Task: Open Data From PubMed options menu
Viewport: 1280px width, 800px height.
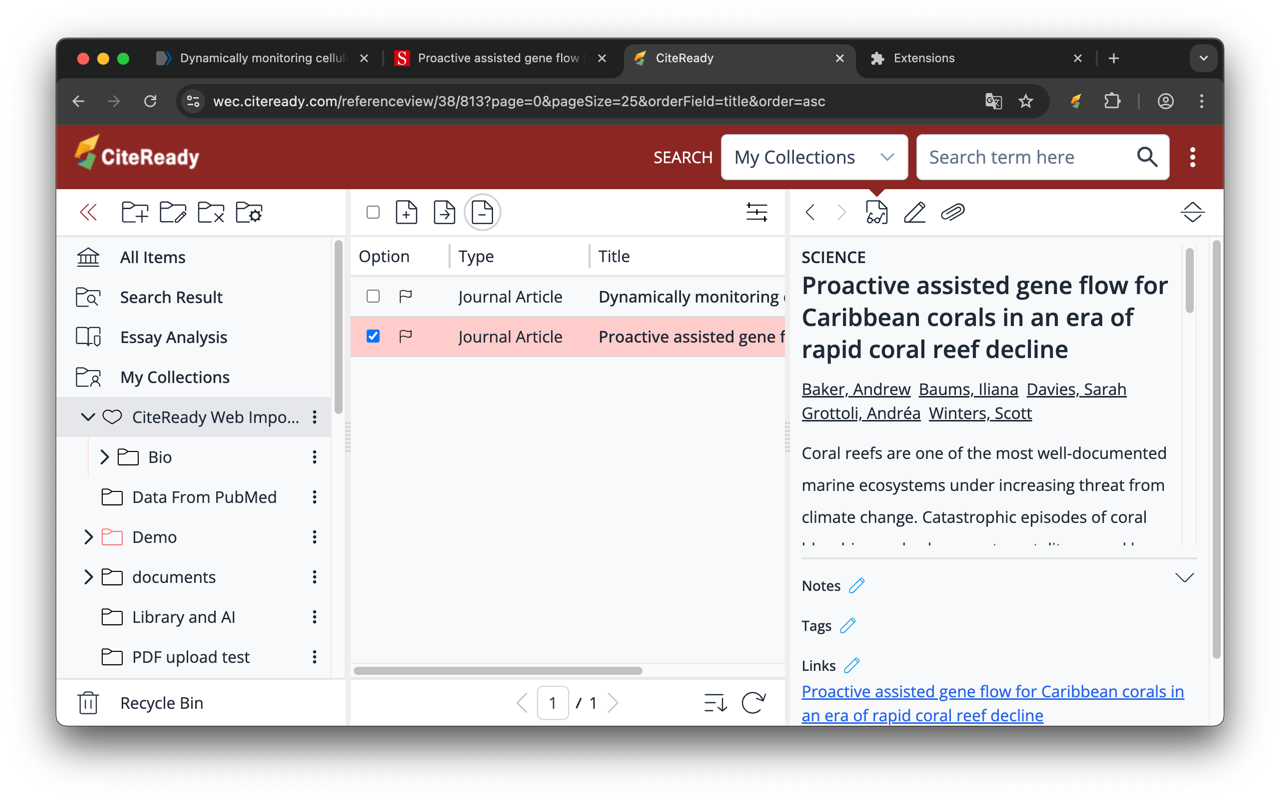Action: point(315,497)
